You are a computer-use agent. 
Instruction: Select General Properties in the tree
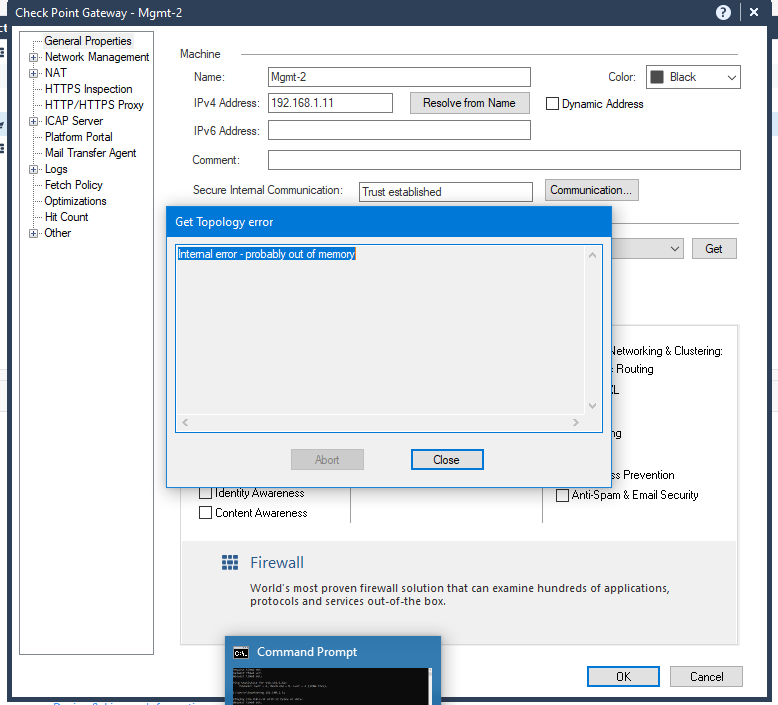[x=88, y=41]
